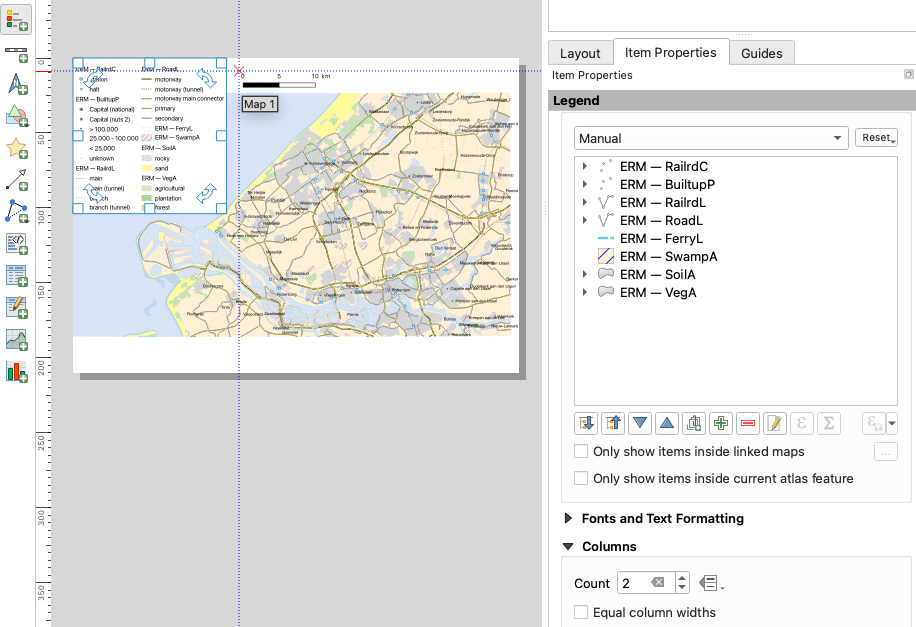
Task: Select the Add North Arrow tool
Action: 16,85
